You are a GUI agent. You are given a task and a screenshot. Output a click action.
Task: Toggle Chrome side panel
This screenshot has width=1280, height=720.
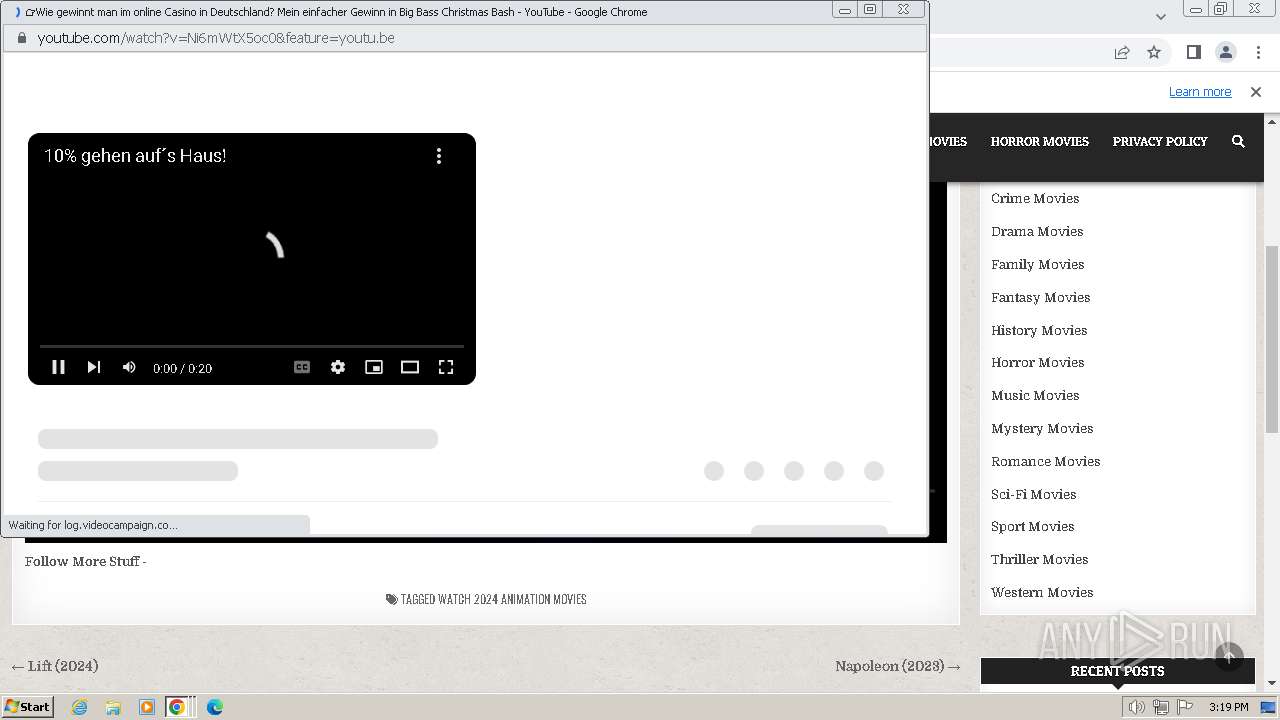click(1194, 52)
